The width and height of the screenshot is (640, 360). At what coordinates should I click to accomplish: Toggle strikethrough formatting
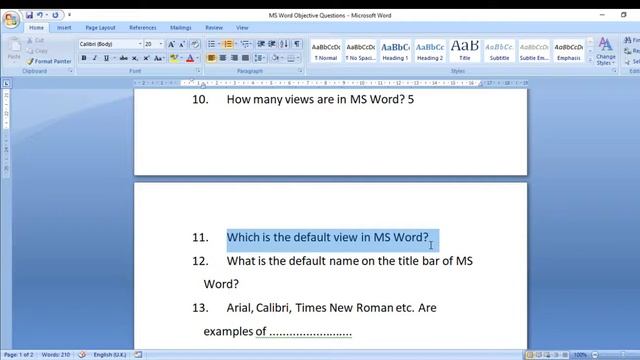coord(123,58)
